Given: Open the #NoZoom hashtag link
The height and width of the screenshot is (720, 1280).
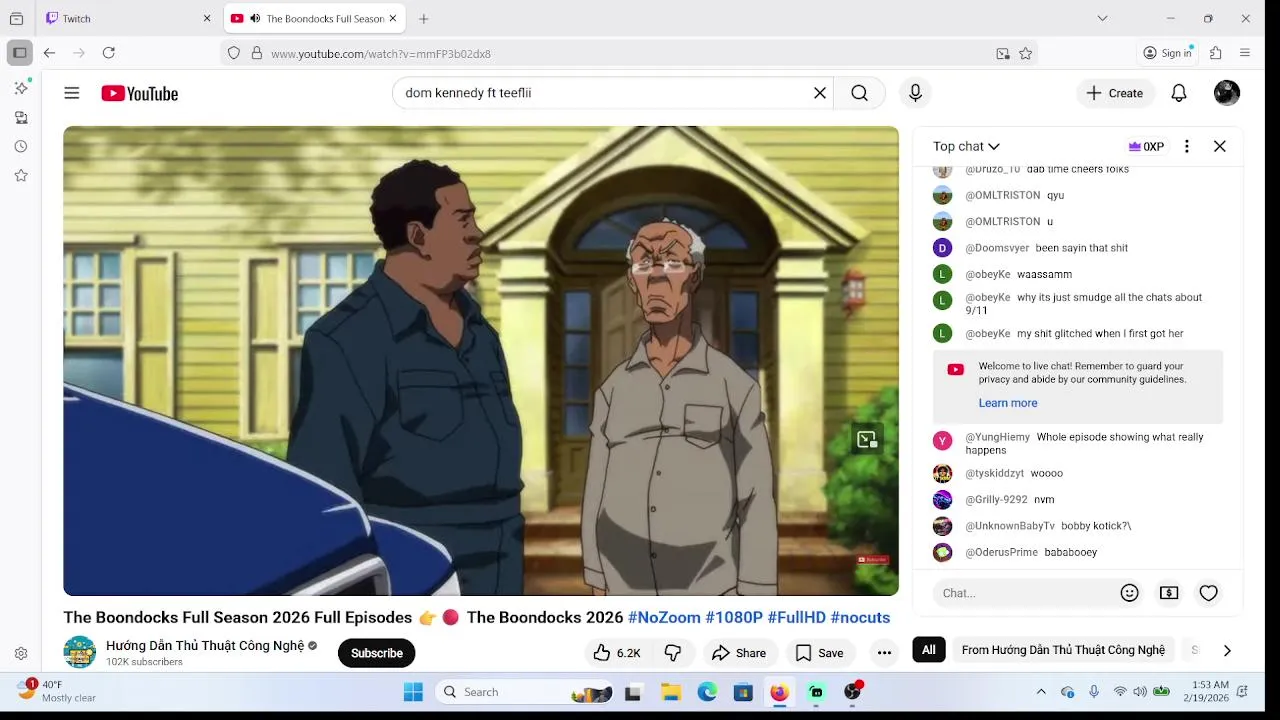Looking at the screenshot, I should coord(664,617).
